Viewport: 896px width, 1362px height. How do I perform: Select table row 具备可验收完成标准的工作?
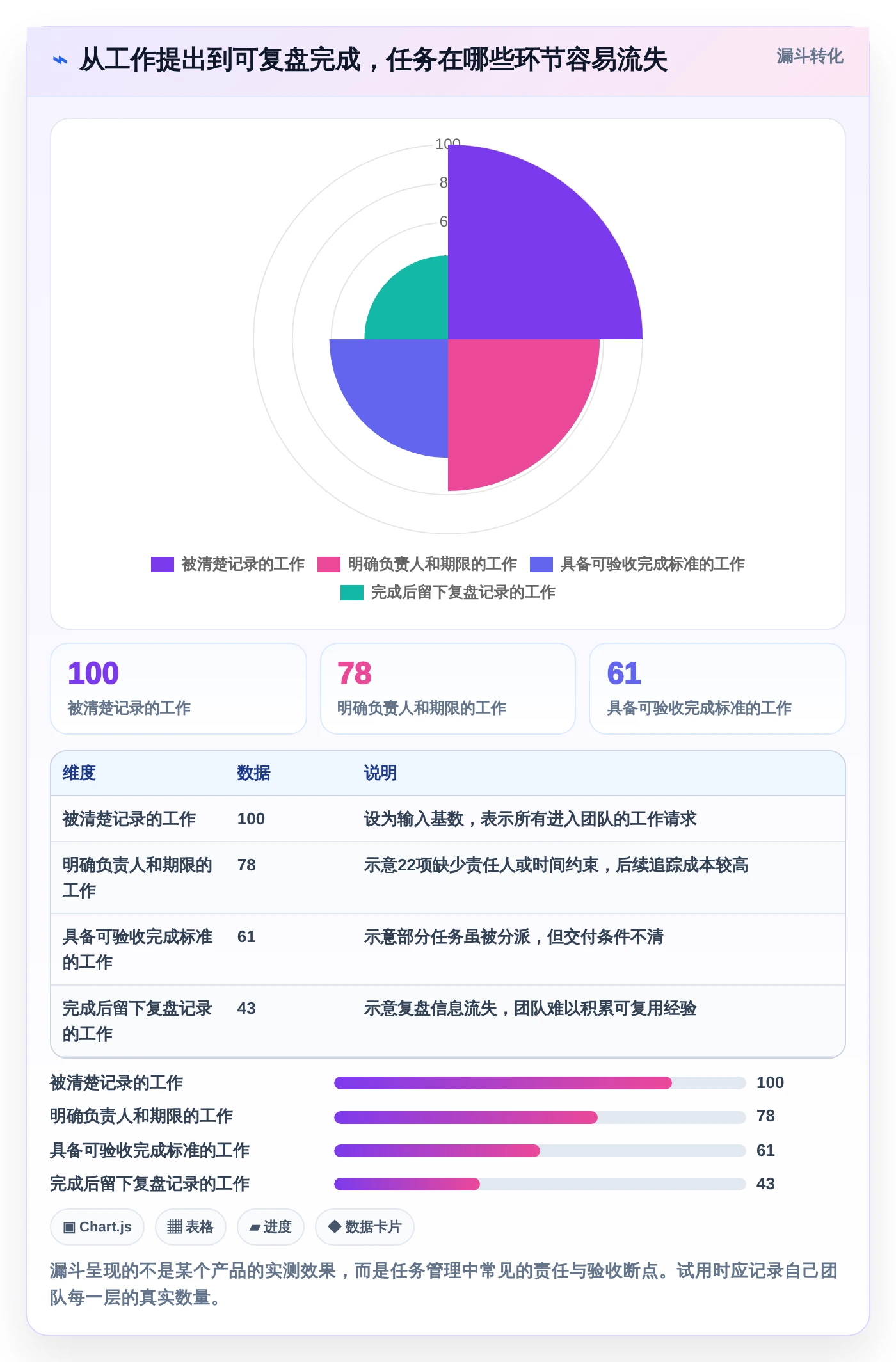(448, 949)
